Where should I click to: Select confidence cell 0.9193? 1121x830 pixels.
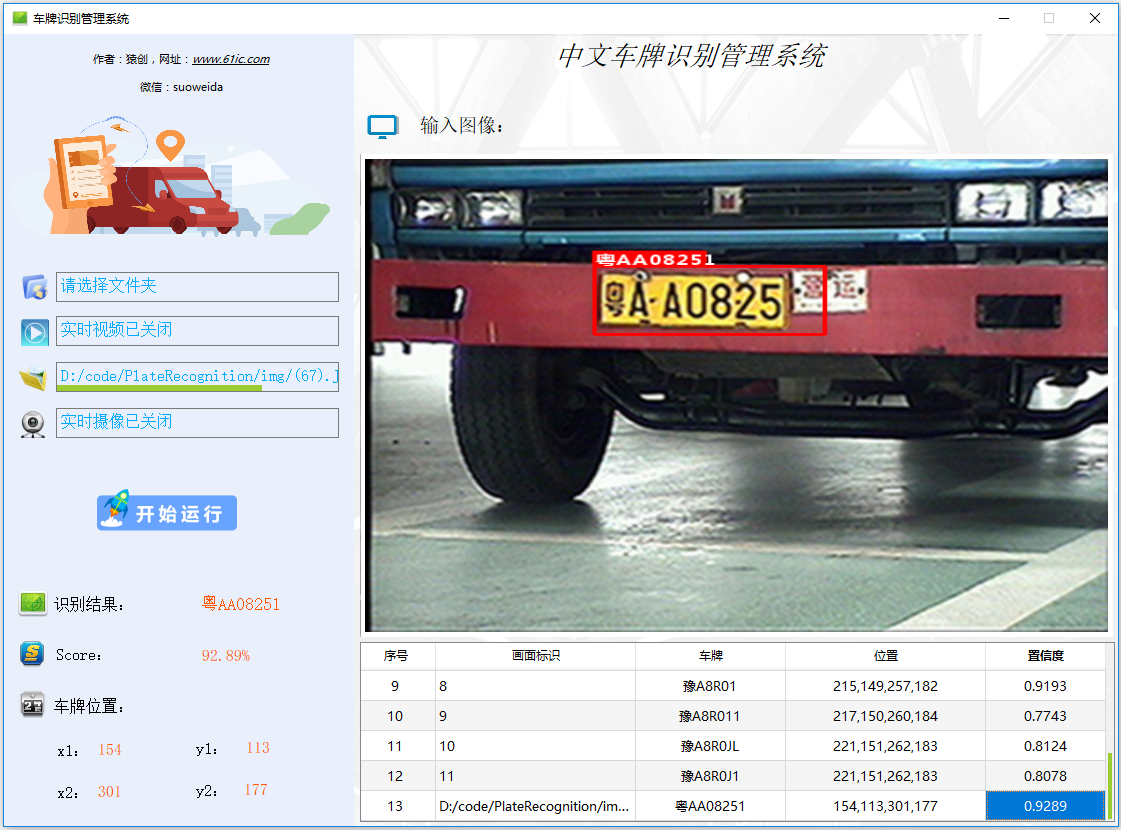tap(1045, 686)
